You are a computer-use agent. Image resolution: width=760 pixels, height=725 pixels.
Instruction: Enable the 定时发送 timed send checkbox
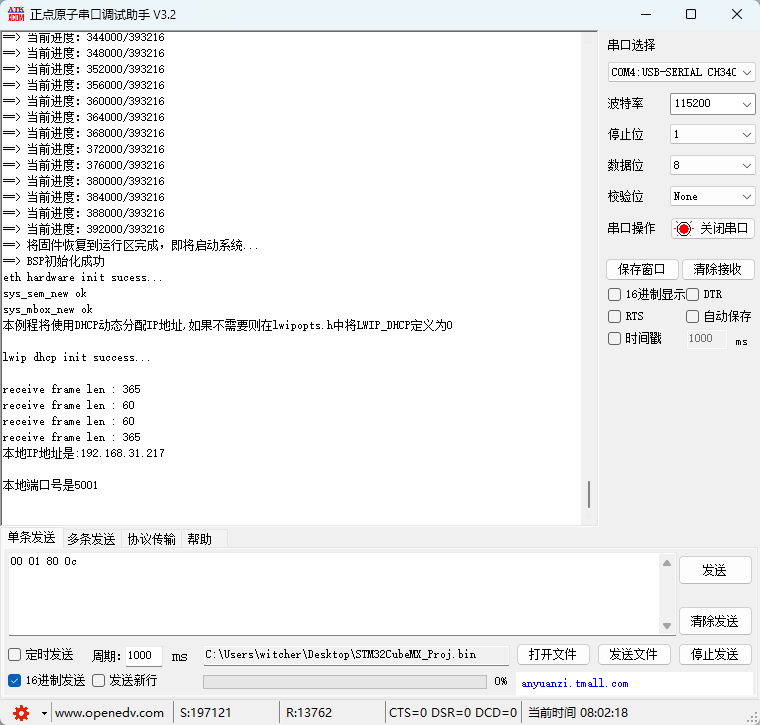15,655
